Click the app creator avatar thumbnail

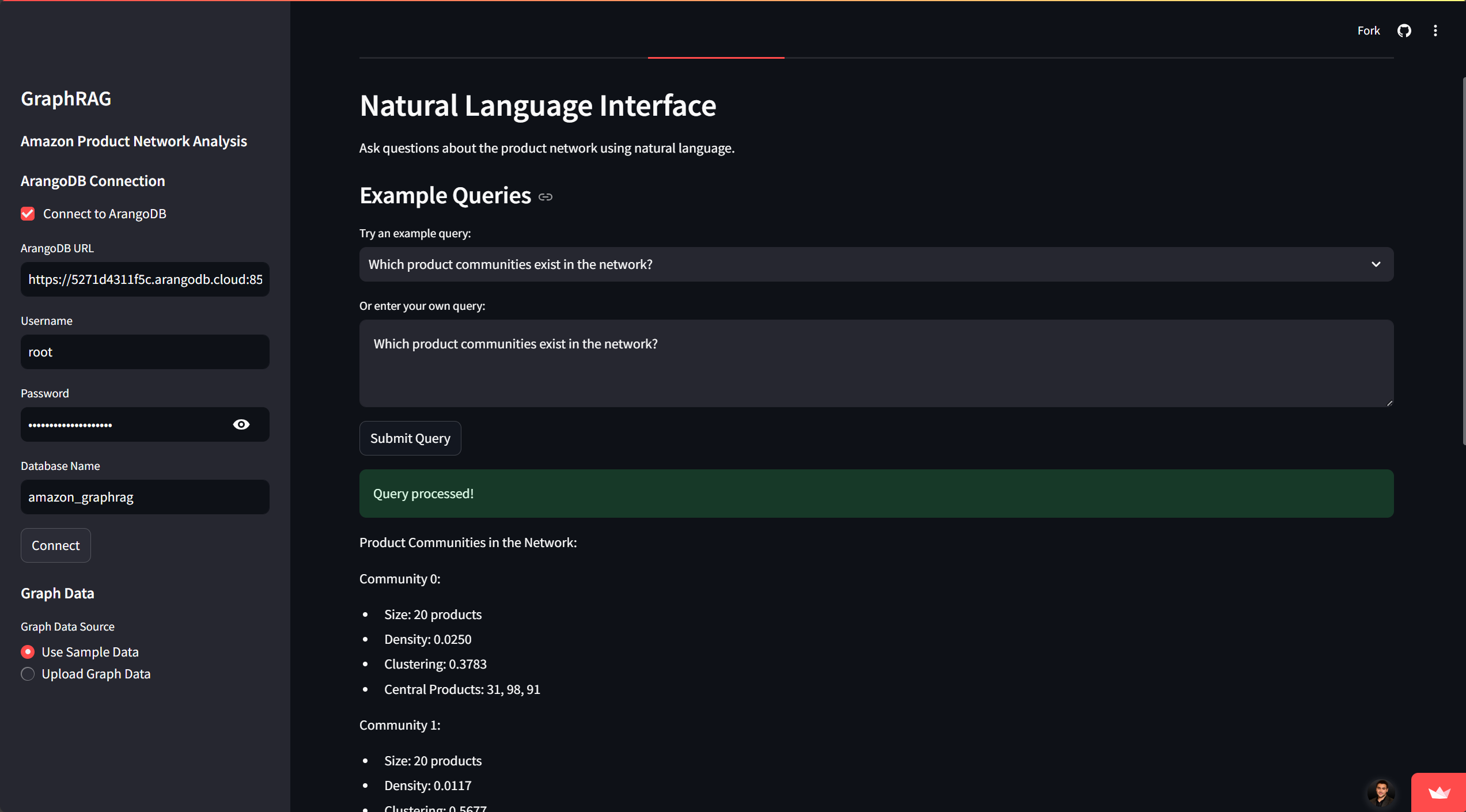[x=1381, y=793]
